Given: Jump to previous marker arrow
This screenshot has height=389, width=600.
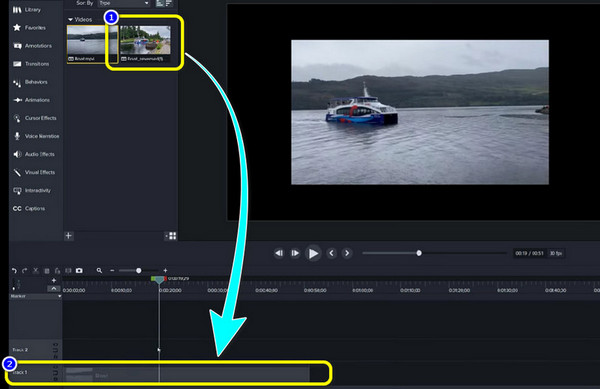Looking at the screenshot, I should pyautogui.click(x=331, y=253).
